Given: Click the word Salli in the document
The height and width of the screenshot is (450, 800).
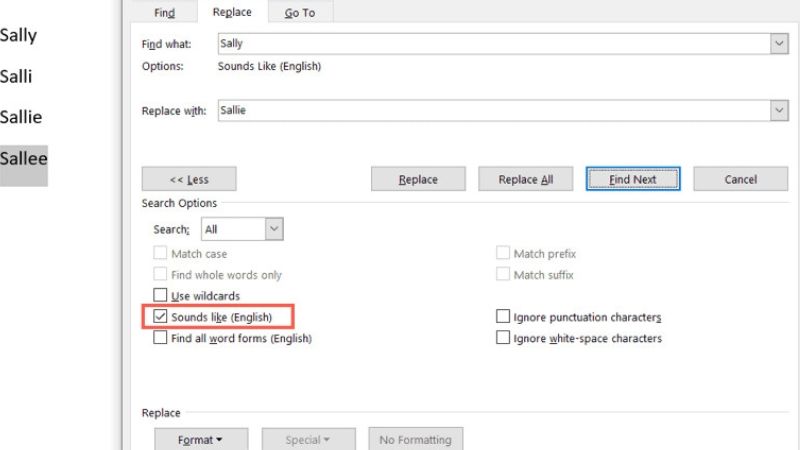Looking at the screenshot, I should click(x=16, y=77).
